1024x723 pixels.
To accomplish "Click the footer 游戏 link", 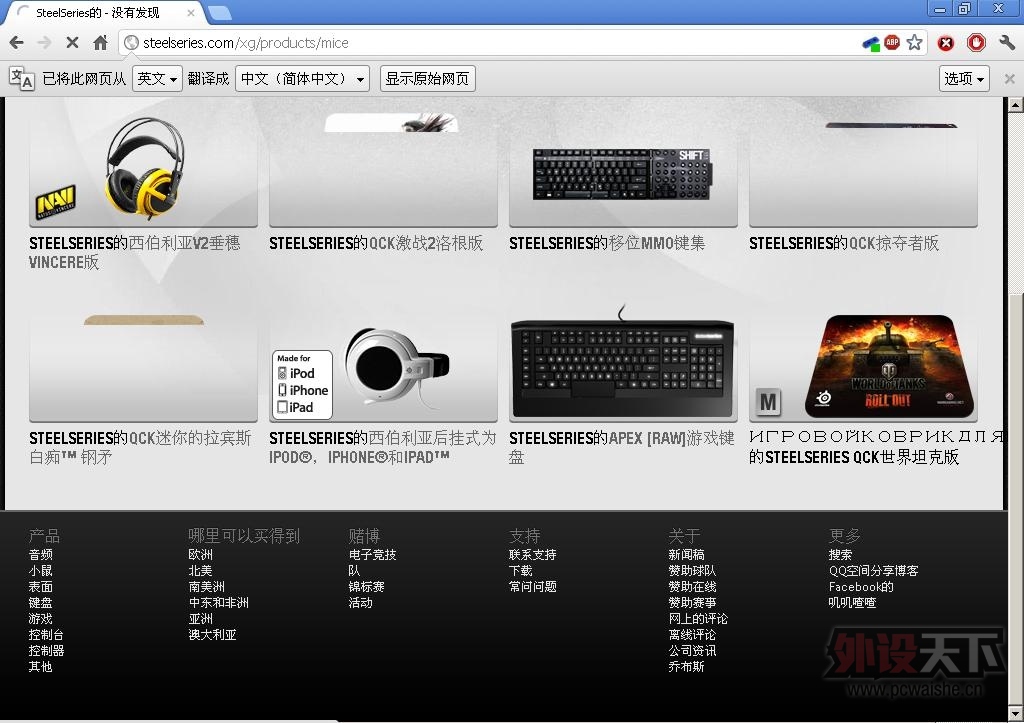I will [40, 619].
